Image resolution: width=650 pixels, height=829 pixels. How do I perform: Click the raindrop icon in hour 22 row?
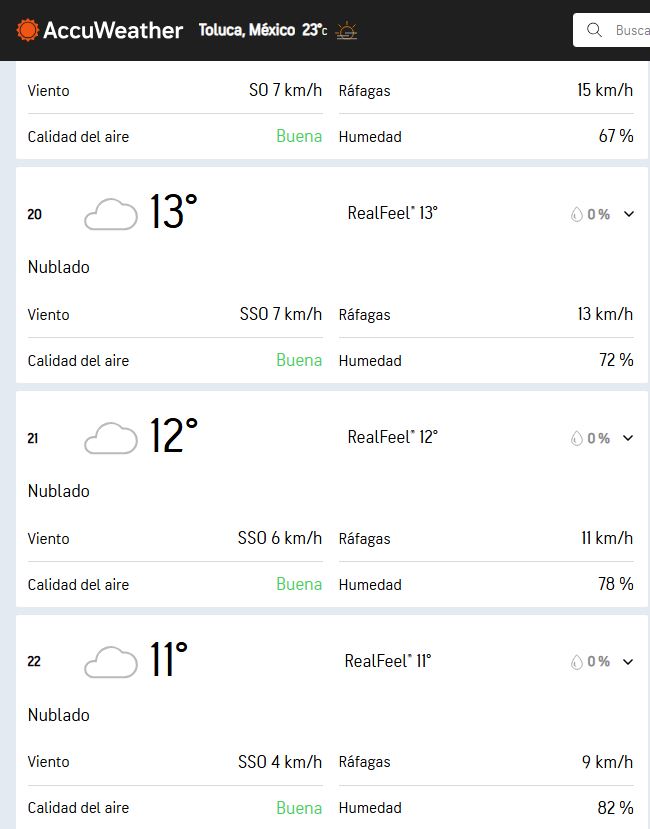coord(576,661)
